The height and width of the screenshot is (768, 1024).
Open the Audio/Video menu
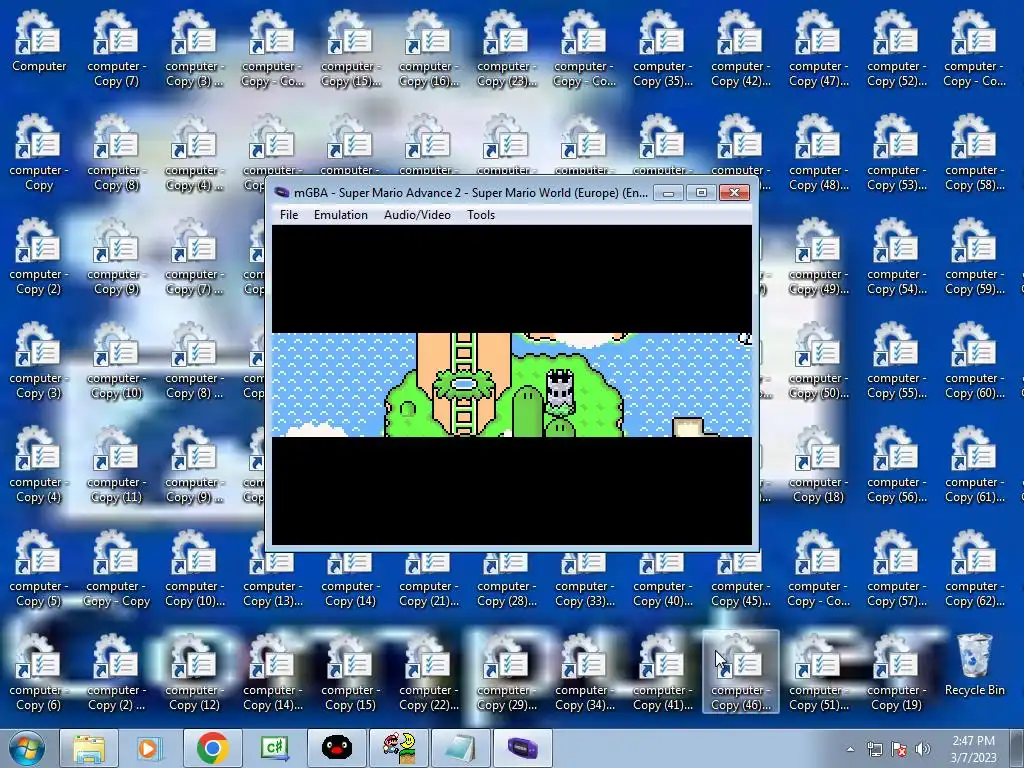click(x=417, y=215)
